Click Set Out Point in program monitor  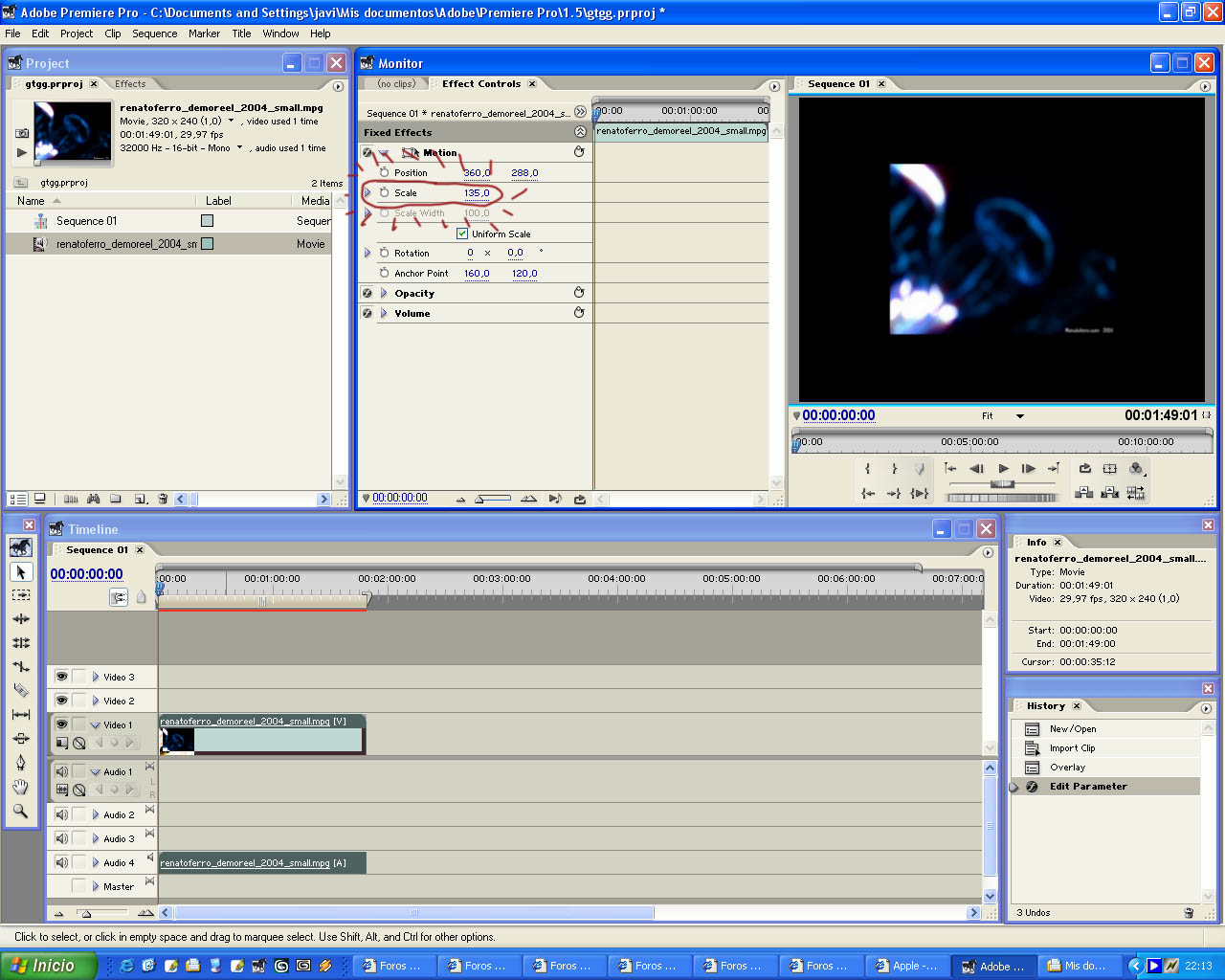(x=894, y=469)
